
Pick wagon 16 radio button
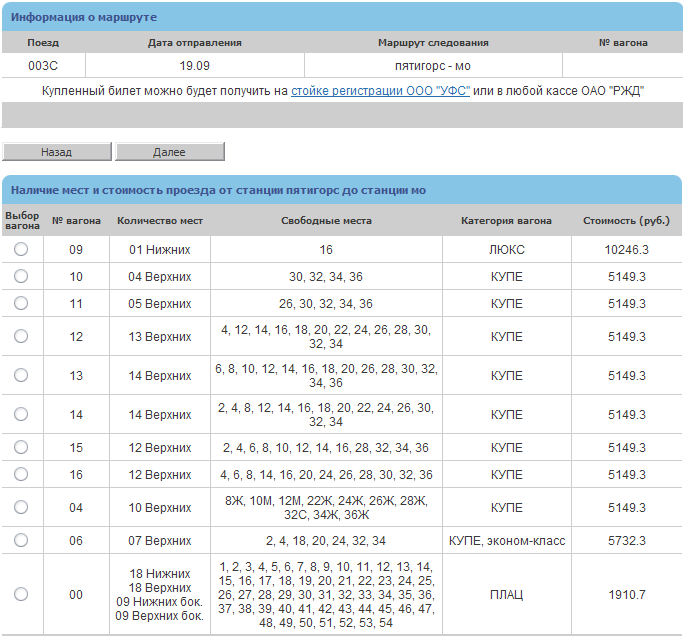[21, 474]
